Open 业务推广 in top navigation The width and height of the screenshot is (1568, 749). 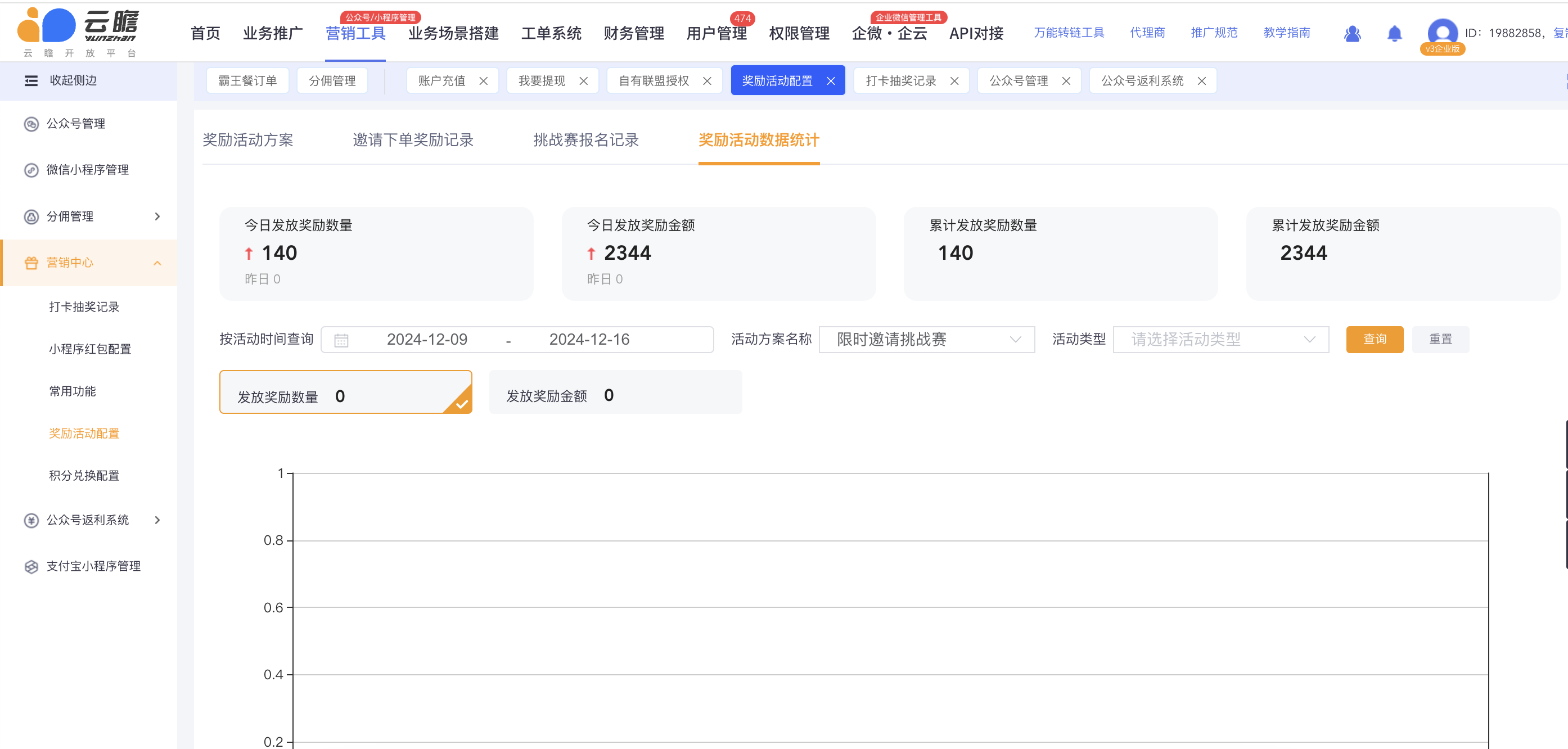click(x=272, y=34)
